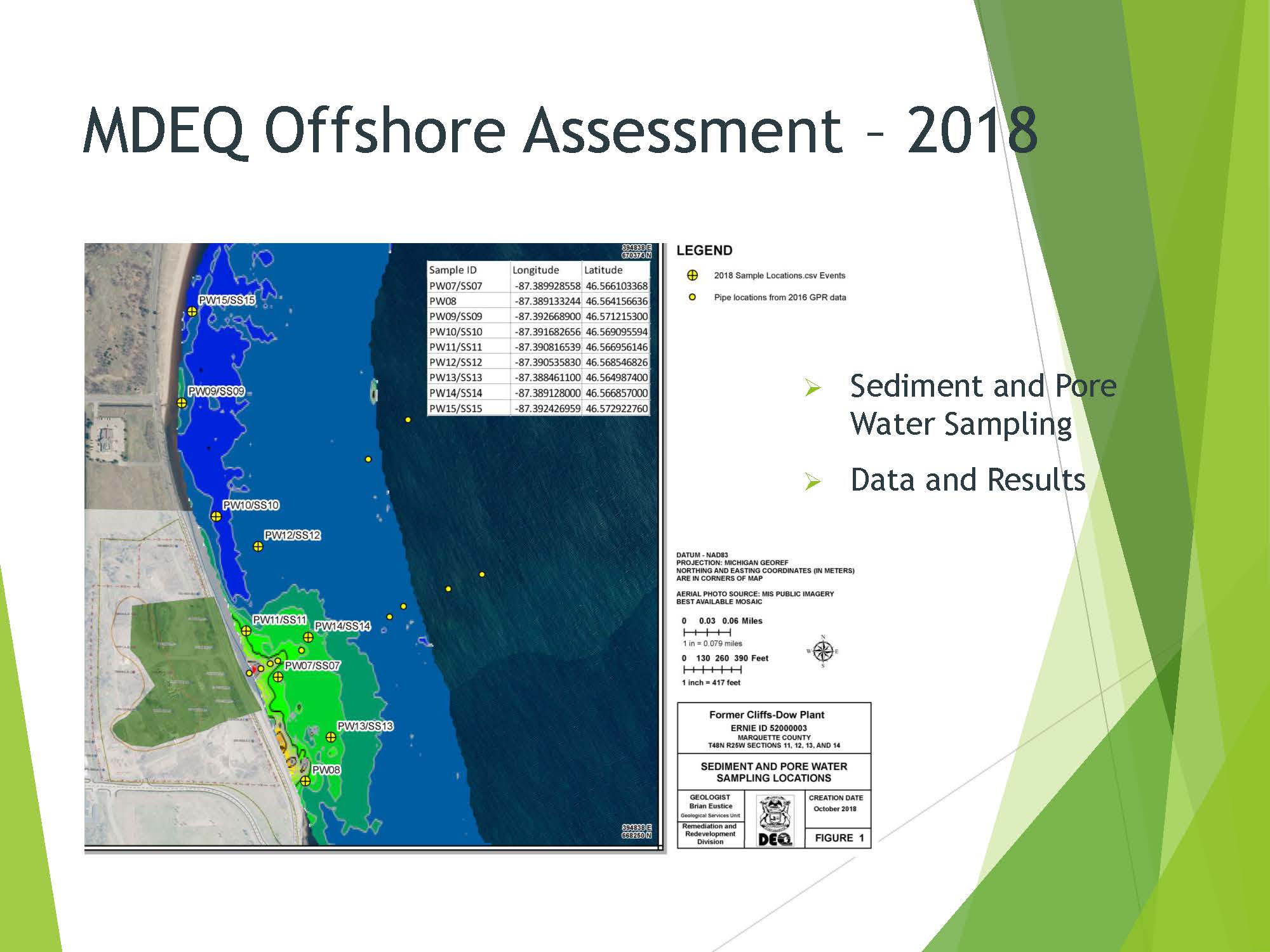Image resolution: width=1270 pixels, height=952 pixels.
Task: Click the PW10/SS10 crosshair marker
Action: pyautogui.click(x=216, y=516)
